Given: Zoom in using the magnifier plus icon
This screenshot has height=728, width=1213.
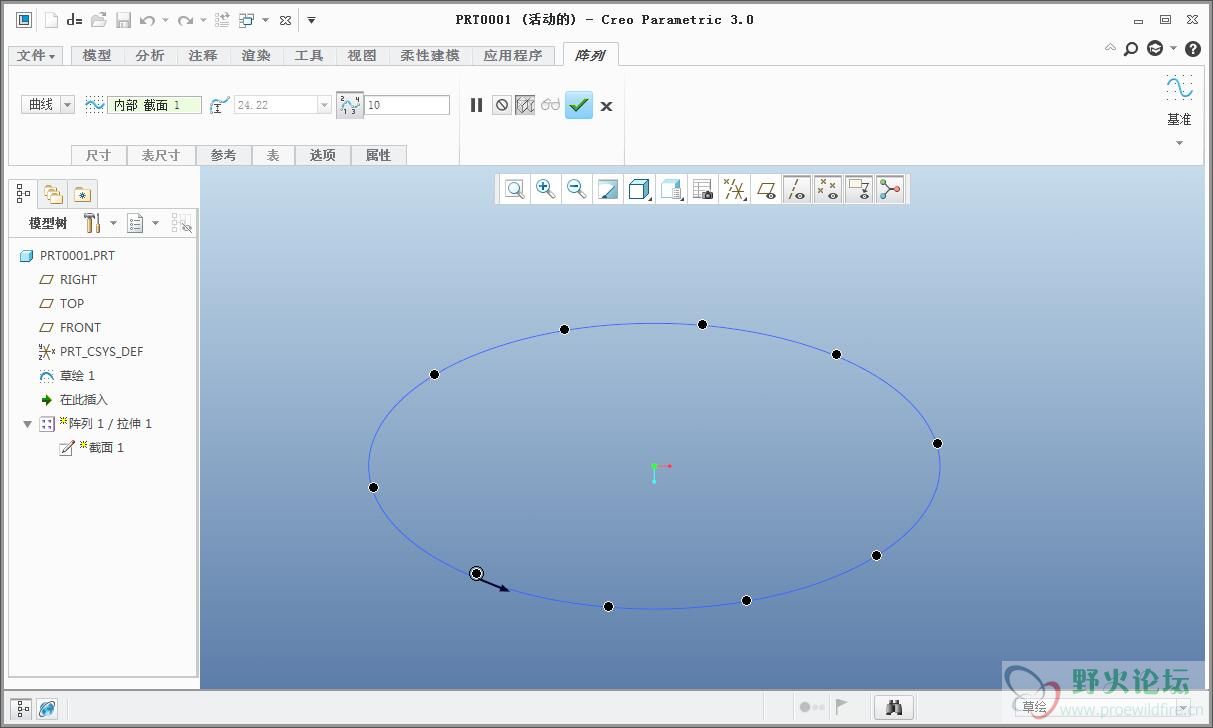Looking at the screenshot, I should pos(545,189).
